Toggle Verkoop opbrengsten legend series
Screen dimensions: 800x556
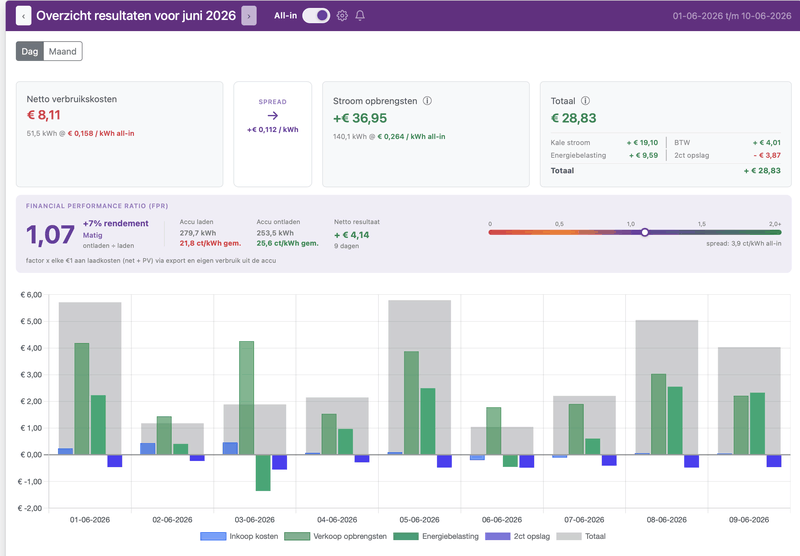(335, 536)
